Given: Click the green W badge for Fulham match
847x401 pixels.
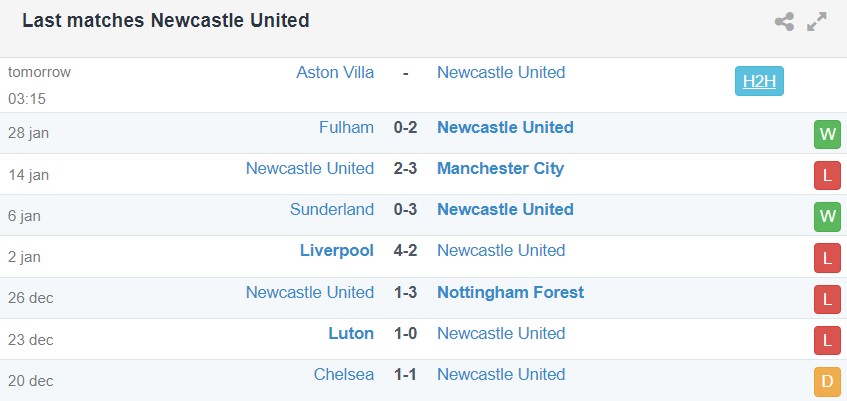Looking at the screenshot, I should (x=827, y=134).
